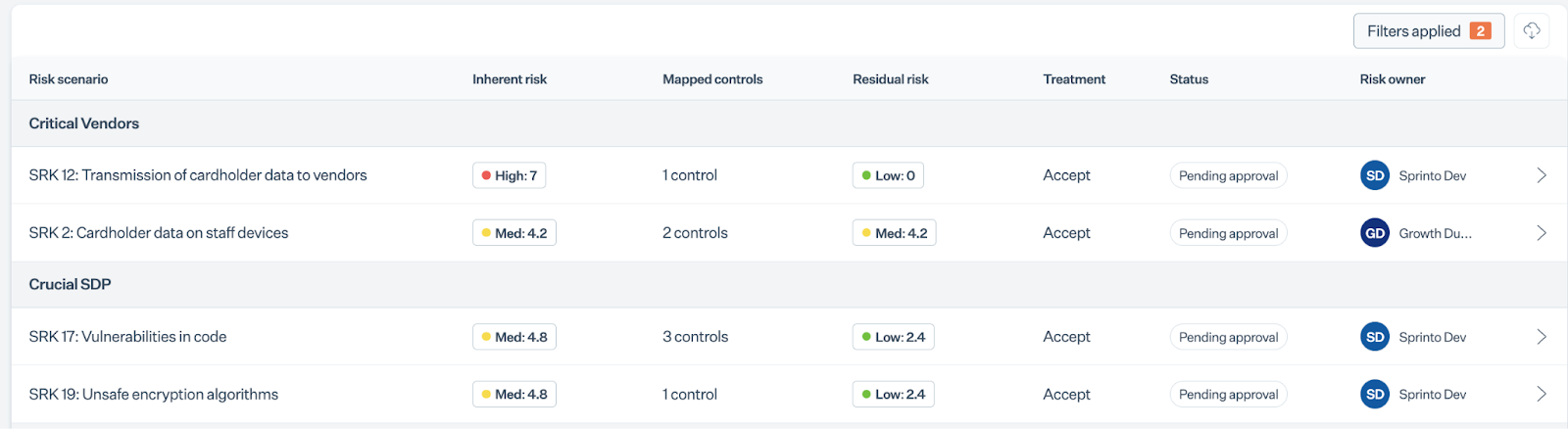Viewport: 1568px width, 429px height.
Task: Click the SD avatar for SRK 12
Action: click(1375, 175)
